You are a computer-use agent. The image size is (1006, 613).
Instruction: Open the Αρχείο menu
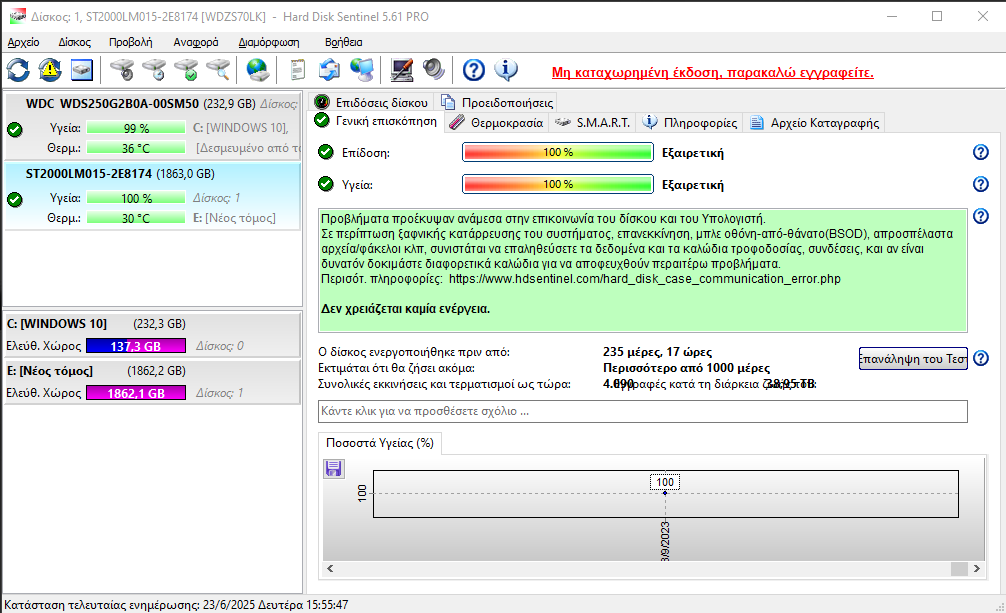click(x=24, y=42)
